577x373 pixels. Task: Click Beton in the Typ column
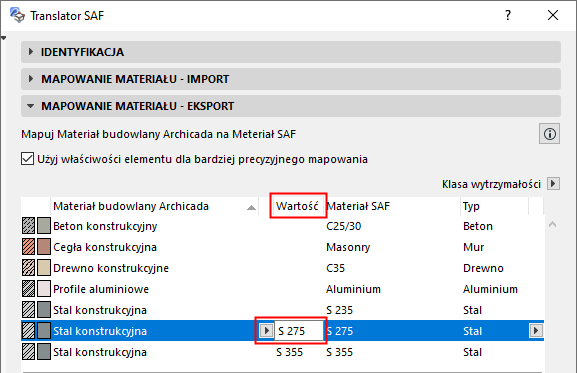(x=478, y=226)
